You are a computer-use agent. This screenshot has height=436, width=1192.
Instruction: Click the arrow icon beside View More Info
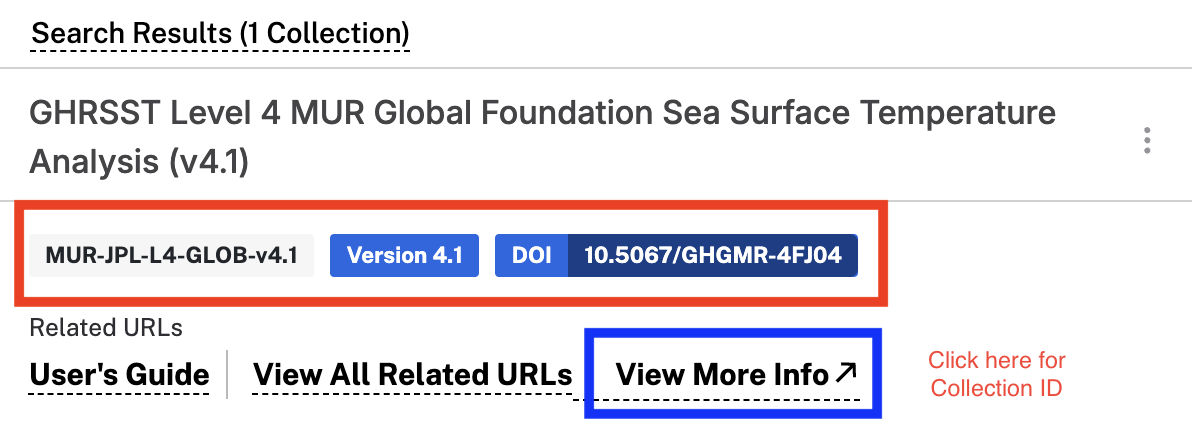[846, 373]
